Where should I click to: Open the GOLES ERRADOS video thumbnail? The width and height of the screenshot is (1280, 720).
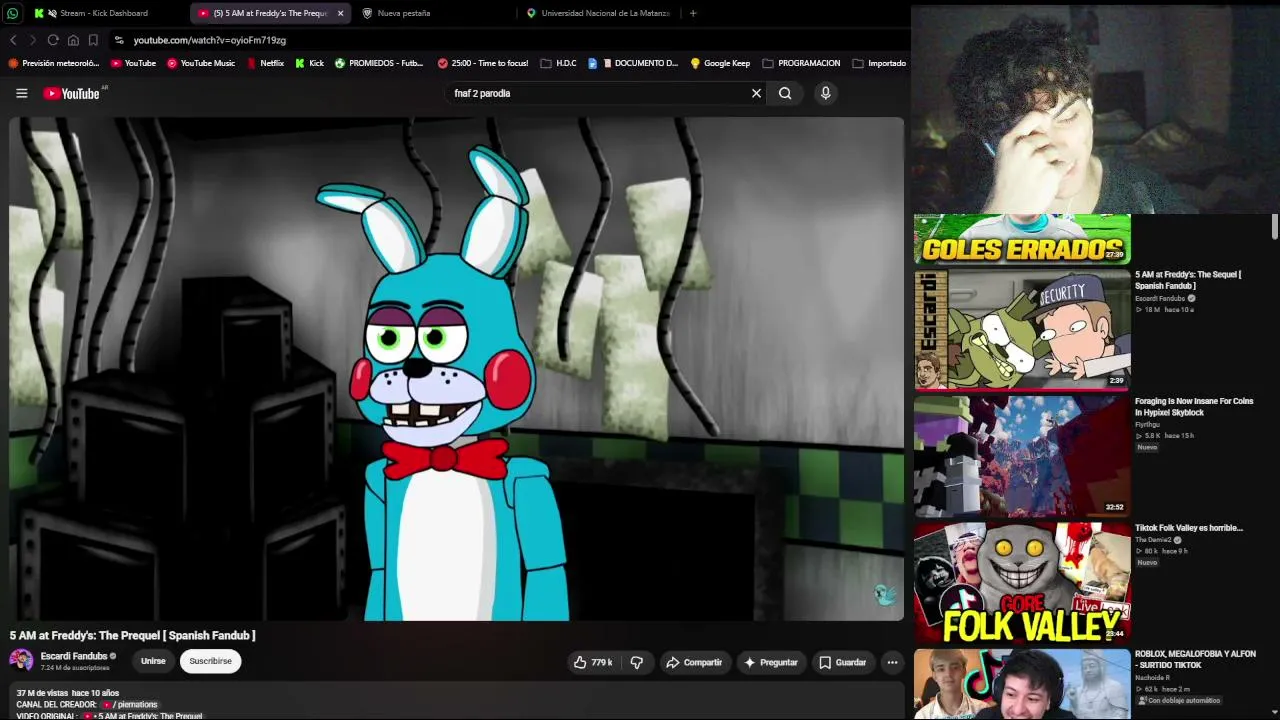[x=1022, y=238]
